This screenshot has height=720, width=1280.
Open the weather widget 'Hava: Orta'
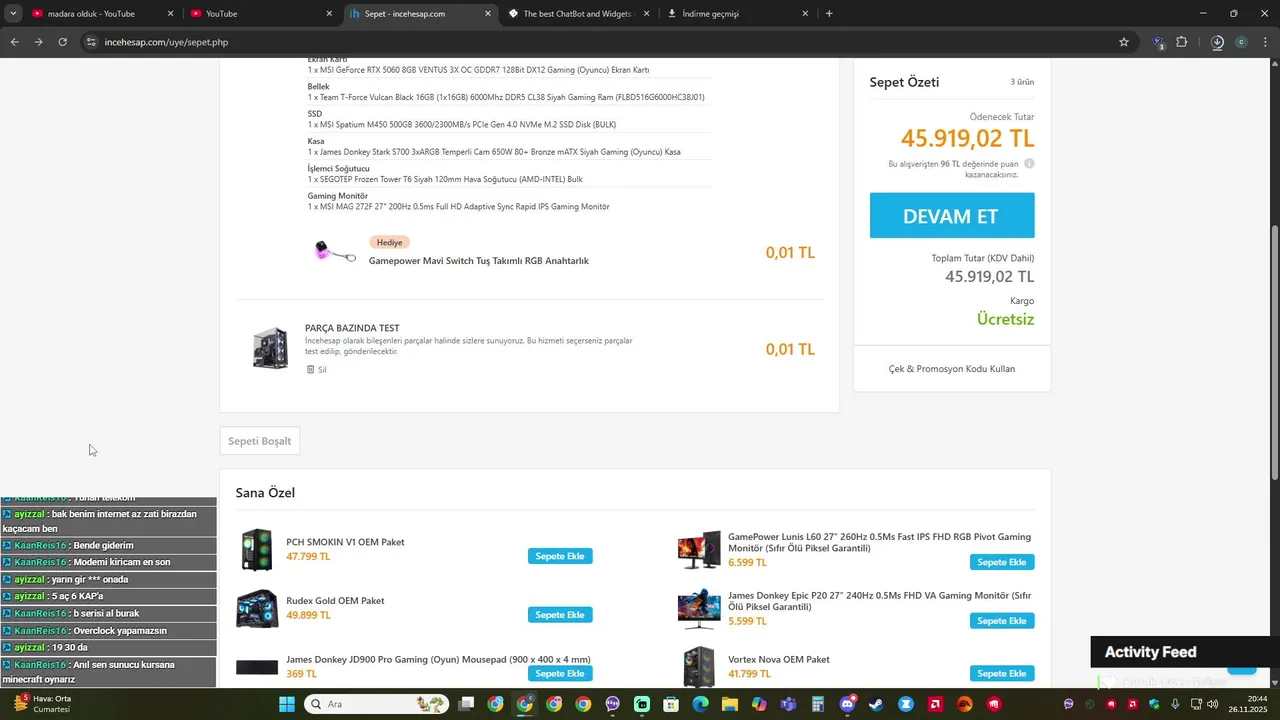pos(42,704)
